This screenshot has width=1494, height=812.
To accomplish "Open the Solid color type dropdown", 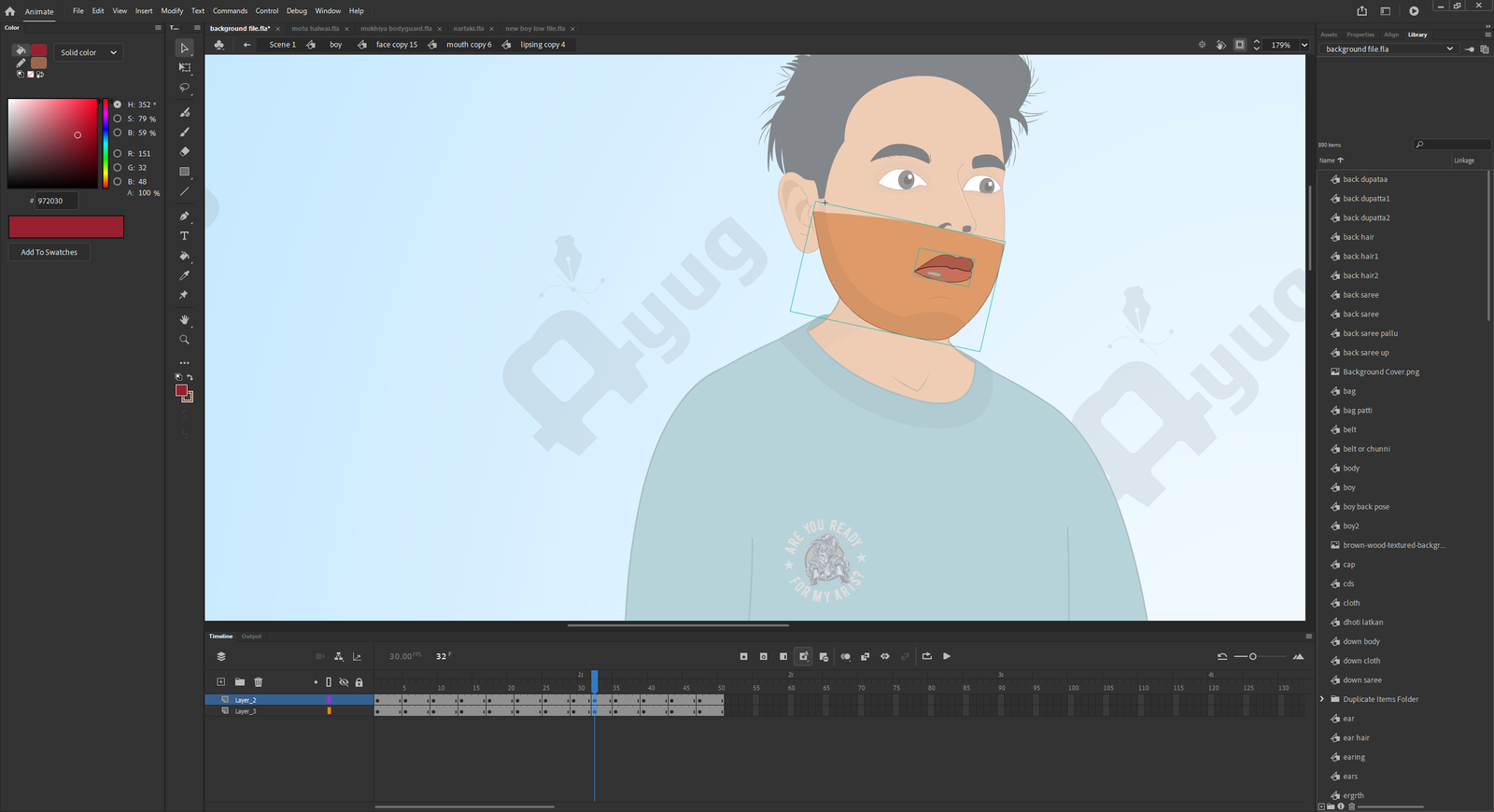I will 89,52.
